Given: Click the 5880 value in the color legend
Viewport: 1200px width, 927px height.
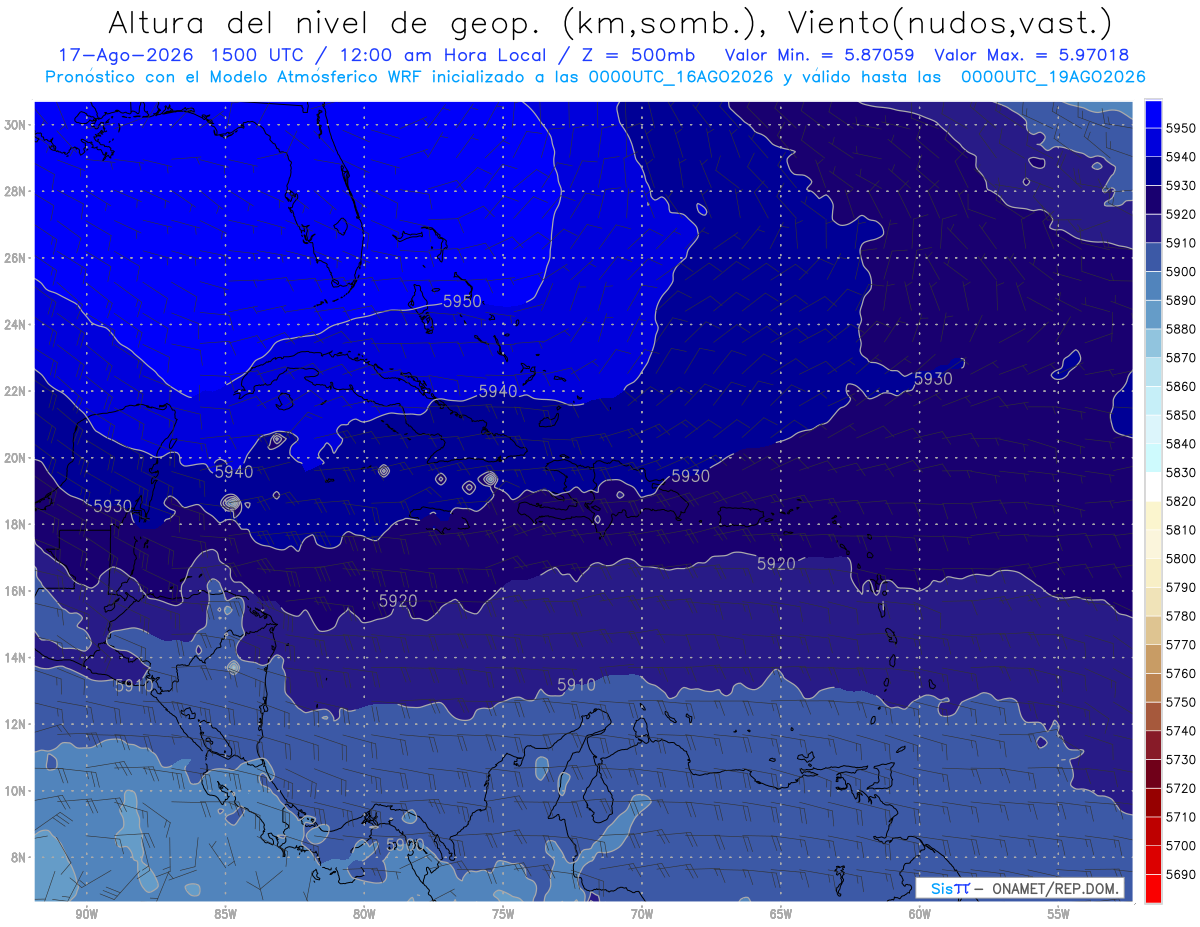Looking at the screenshot, I should (x=1181, y=329).
